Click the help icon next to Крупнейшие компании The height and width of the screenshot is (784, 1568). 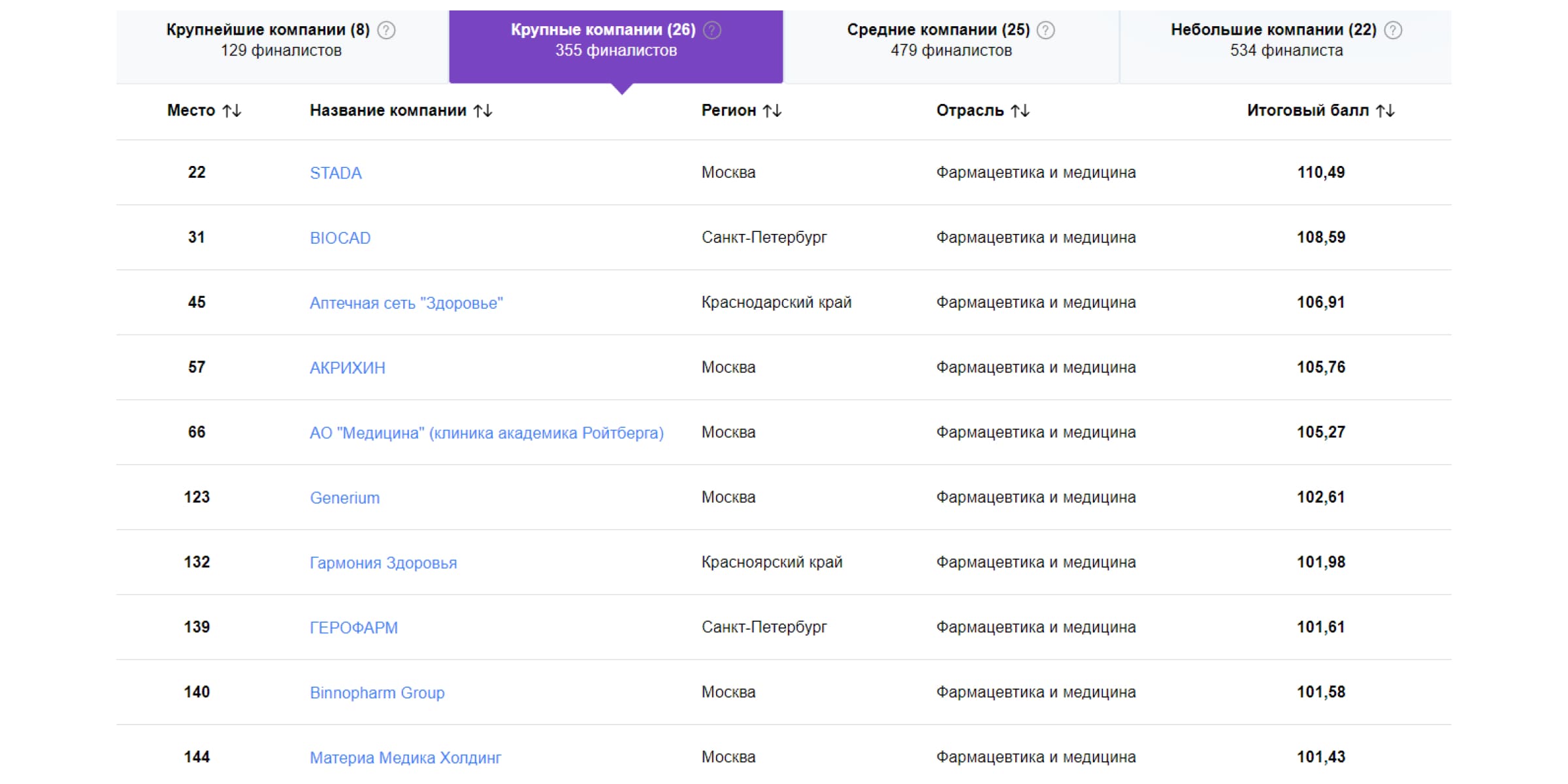pyautogui.click(x=385, y=29)
